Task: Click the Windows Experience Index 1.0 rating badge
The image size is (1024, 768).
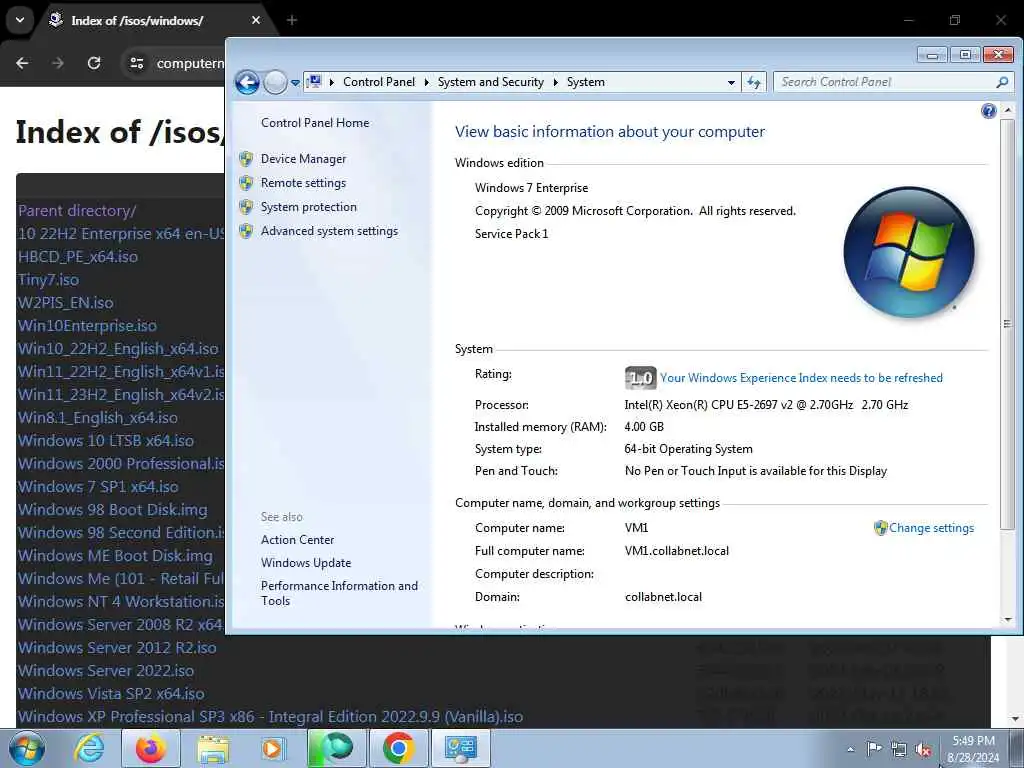Action: click(640, 377)
